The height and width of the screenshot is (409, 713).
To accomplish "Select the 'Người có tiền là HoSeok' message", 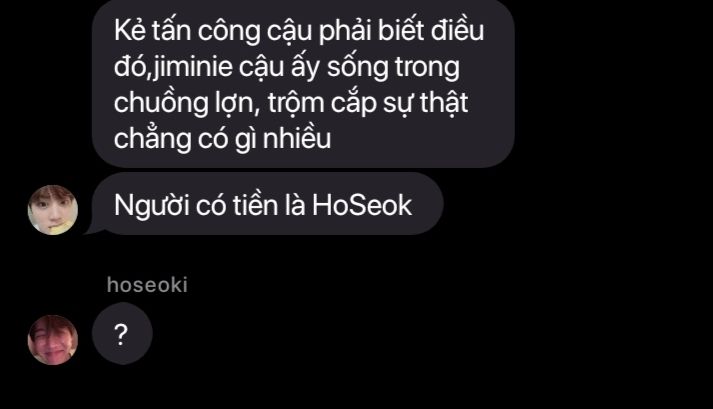I will coord(267,204).
